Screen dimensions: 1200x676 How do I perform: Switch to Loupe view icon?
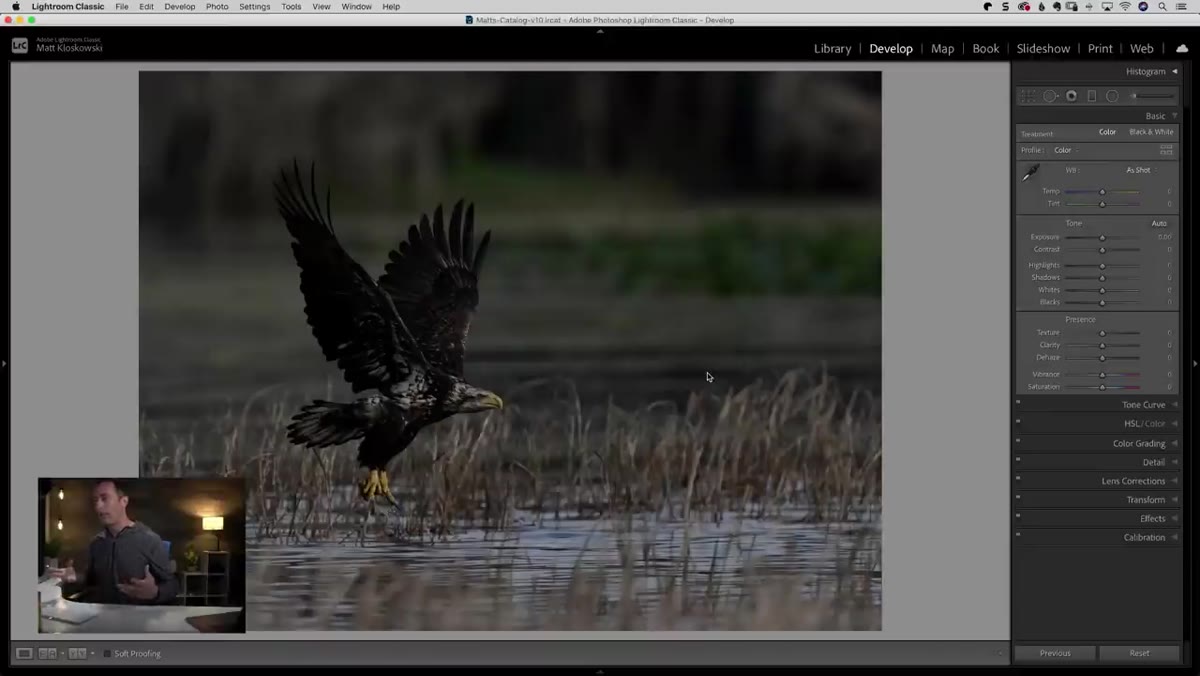pos(24,653)
